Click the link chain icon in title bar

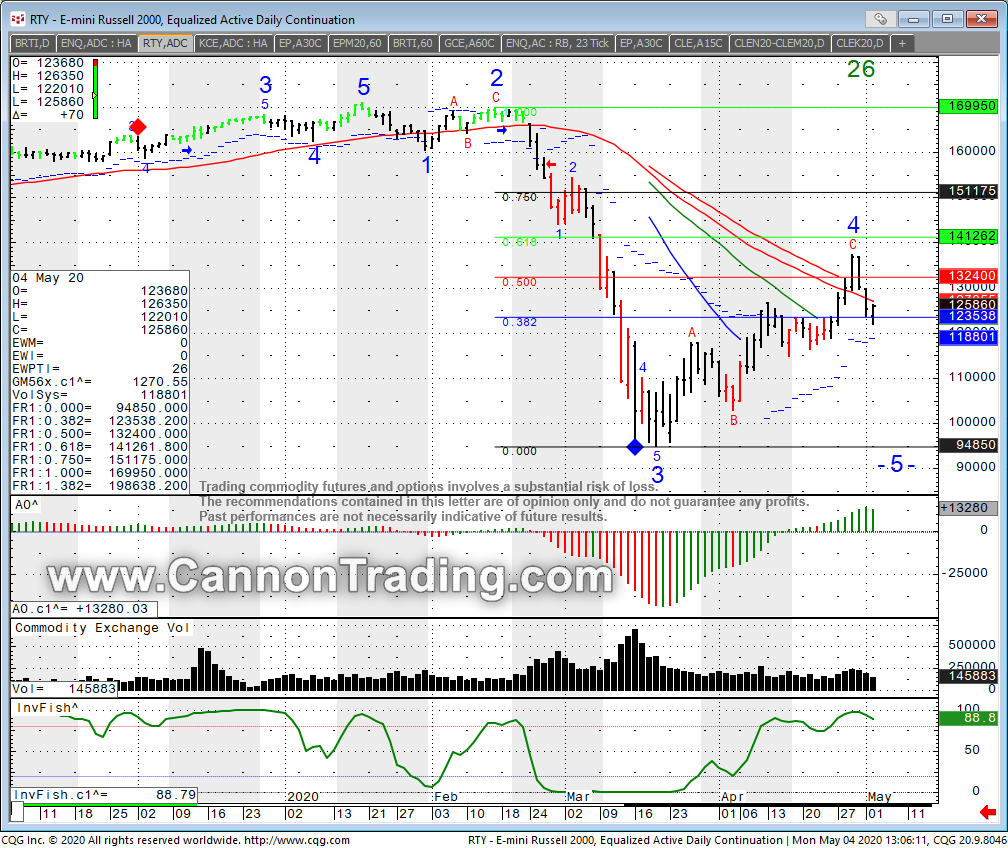tap(881, 18)
